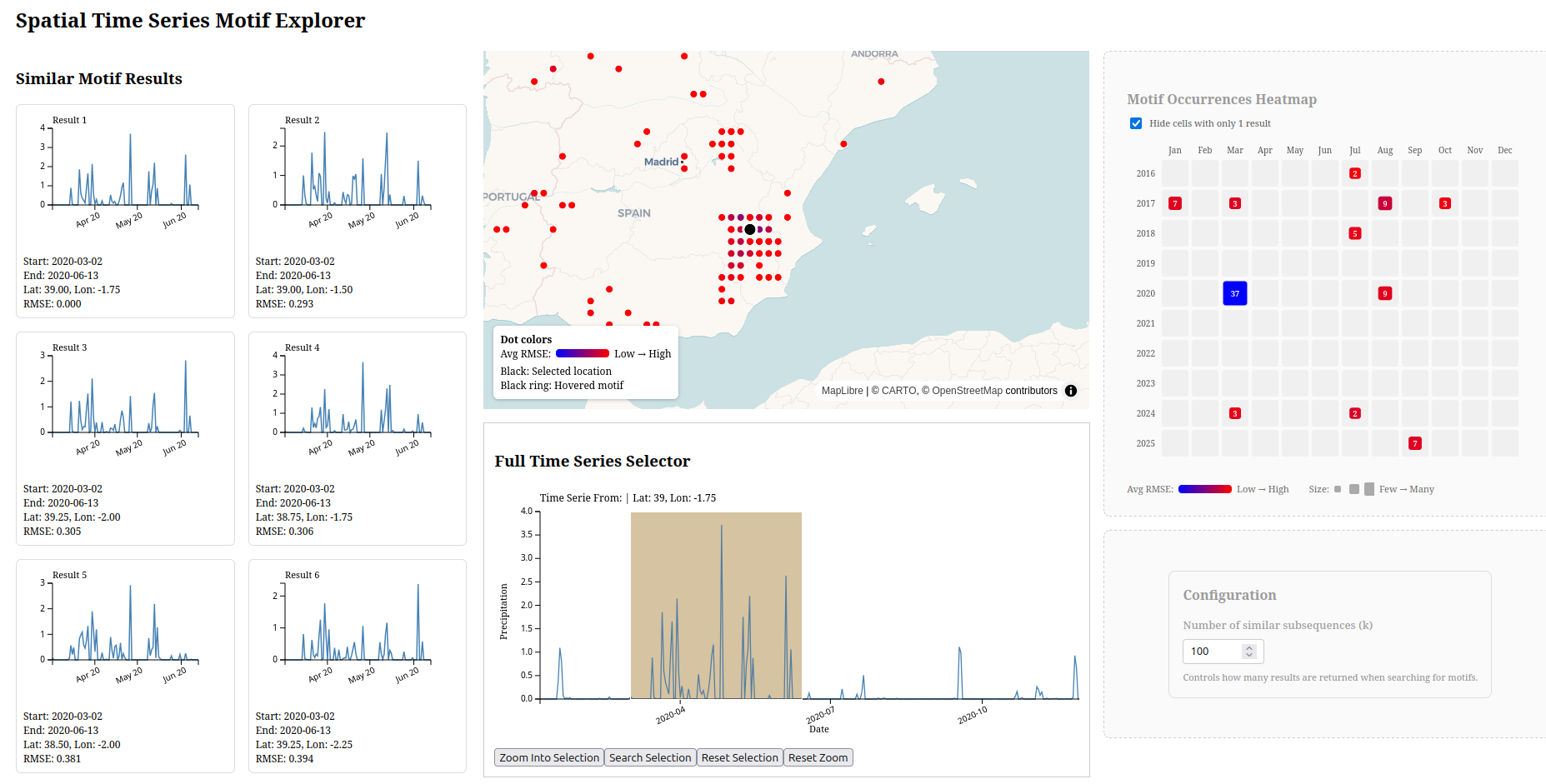Click the red dot near Andorra on map
Image resolution: width=1546 pixels, height=784 pixels.
point(881,82)
